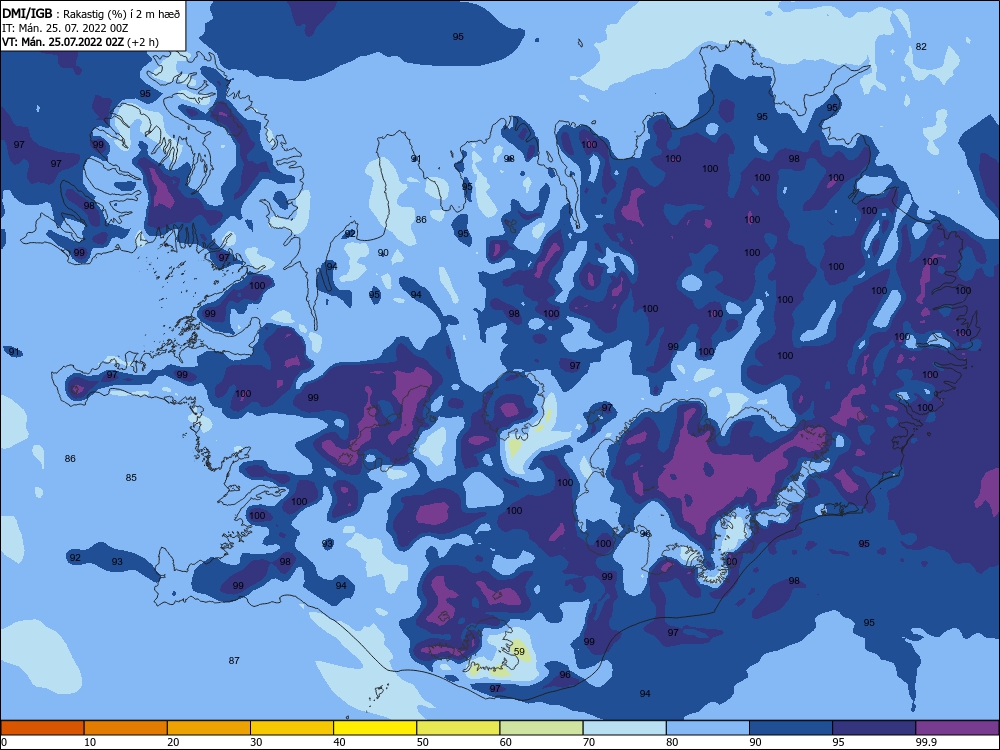Select the '70' legend tick label
1000x750 pixels.
click(589, 742)
